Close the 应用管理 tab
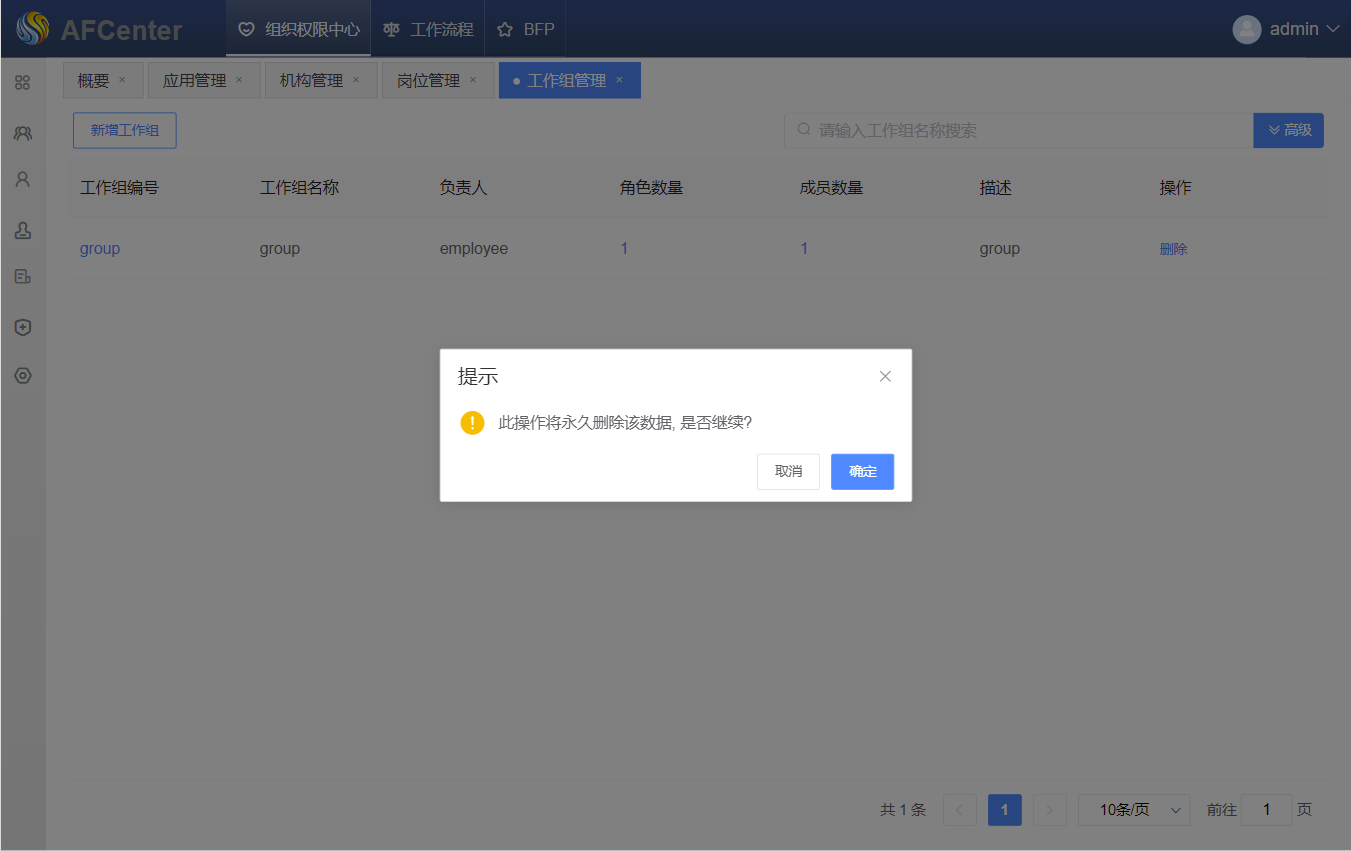 239,80
